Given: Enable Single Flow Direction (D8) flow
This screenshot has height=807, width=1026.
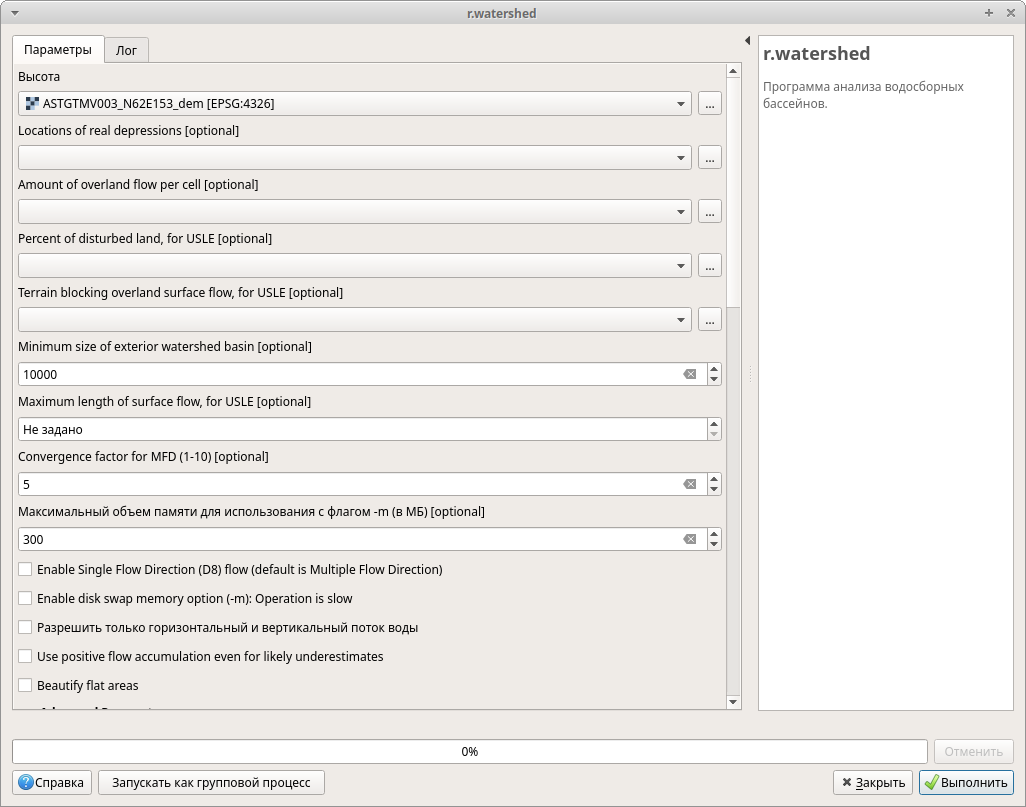Looking at the screenshot, I should point(25,570).
